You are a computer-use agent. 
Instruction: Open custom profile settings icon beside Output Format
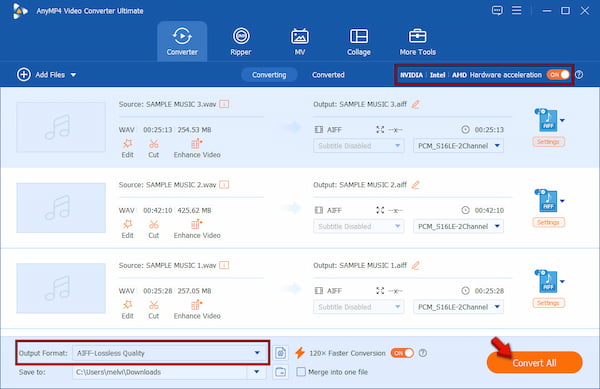click(x=280, y=353)
